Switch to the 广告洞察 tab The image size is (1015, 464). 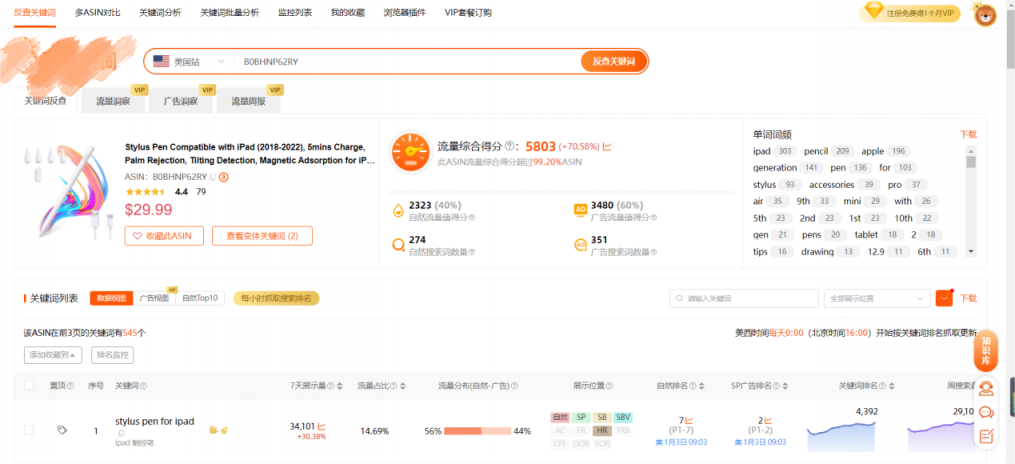181,101
